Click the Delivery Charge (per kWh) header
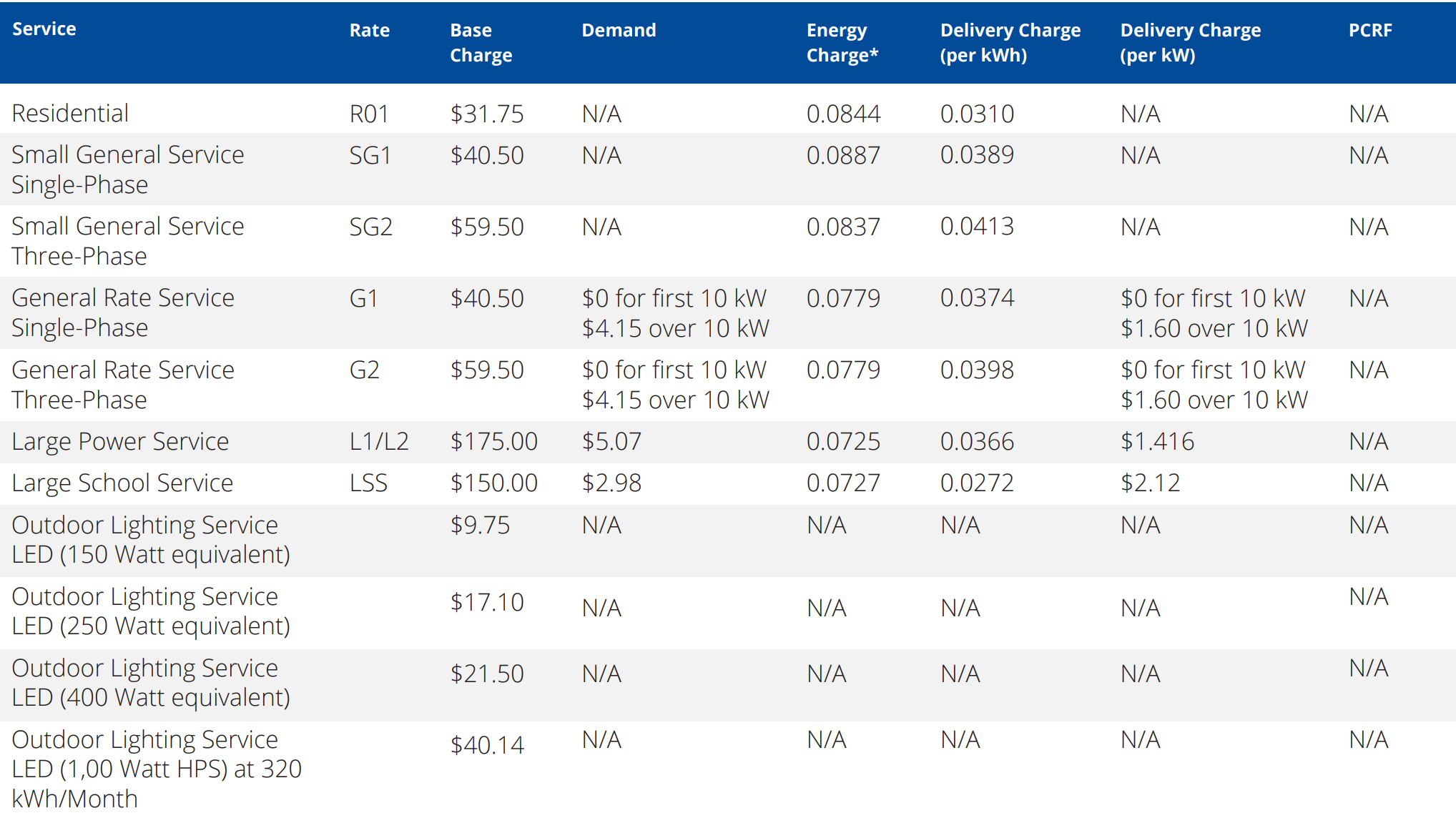This screenshot has width=1456, height=818. 1010,43
